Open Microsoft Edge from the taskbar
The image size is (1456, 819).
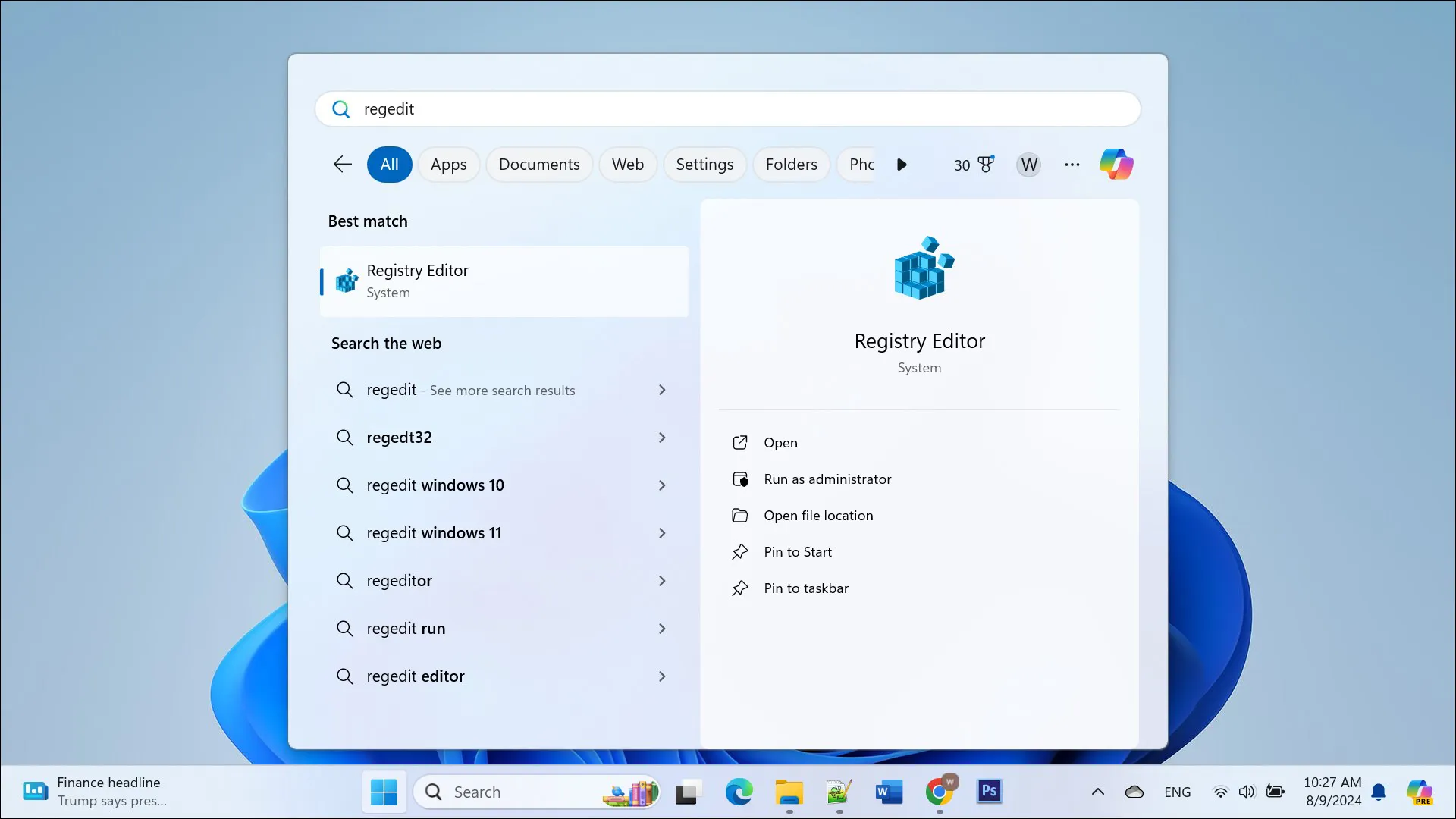pos(739,792)
